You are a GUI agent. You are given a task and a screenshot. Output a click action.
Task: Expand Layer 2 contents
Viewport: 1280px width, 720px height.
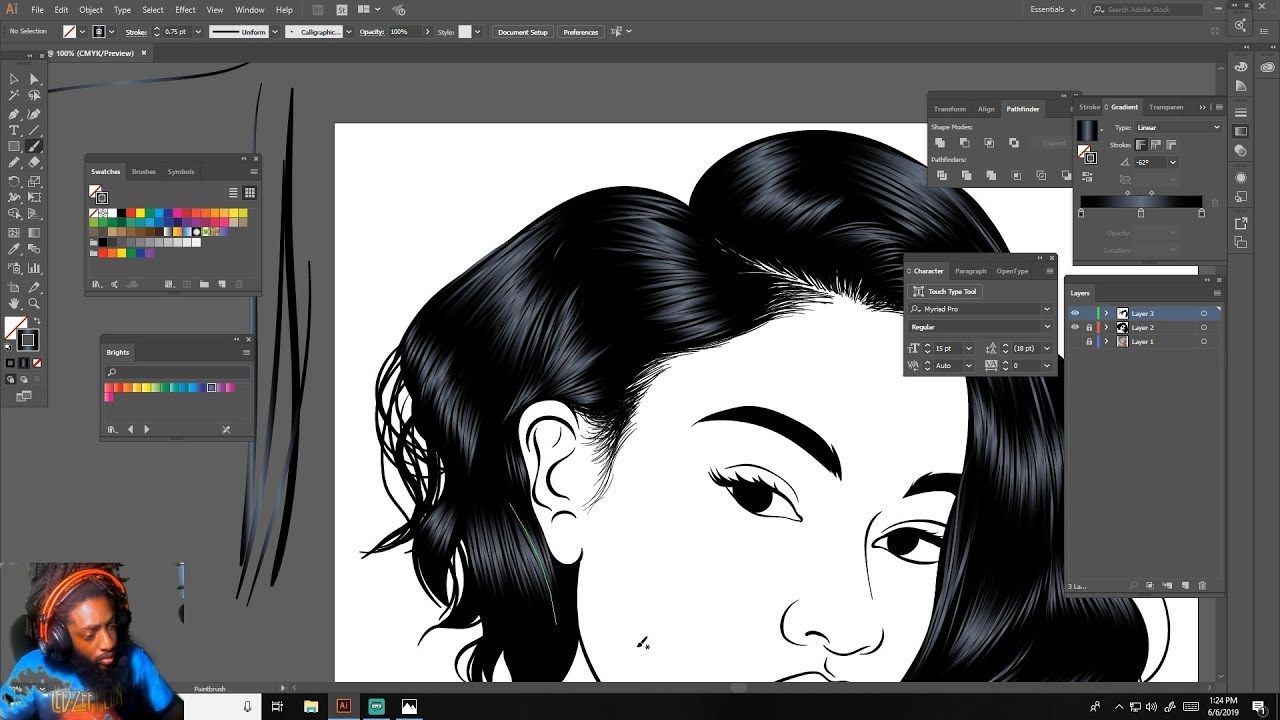[x=1106, y=327]
